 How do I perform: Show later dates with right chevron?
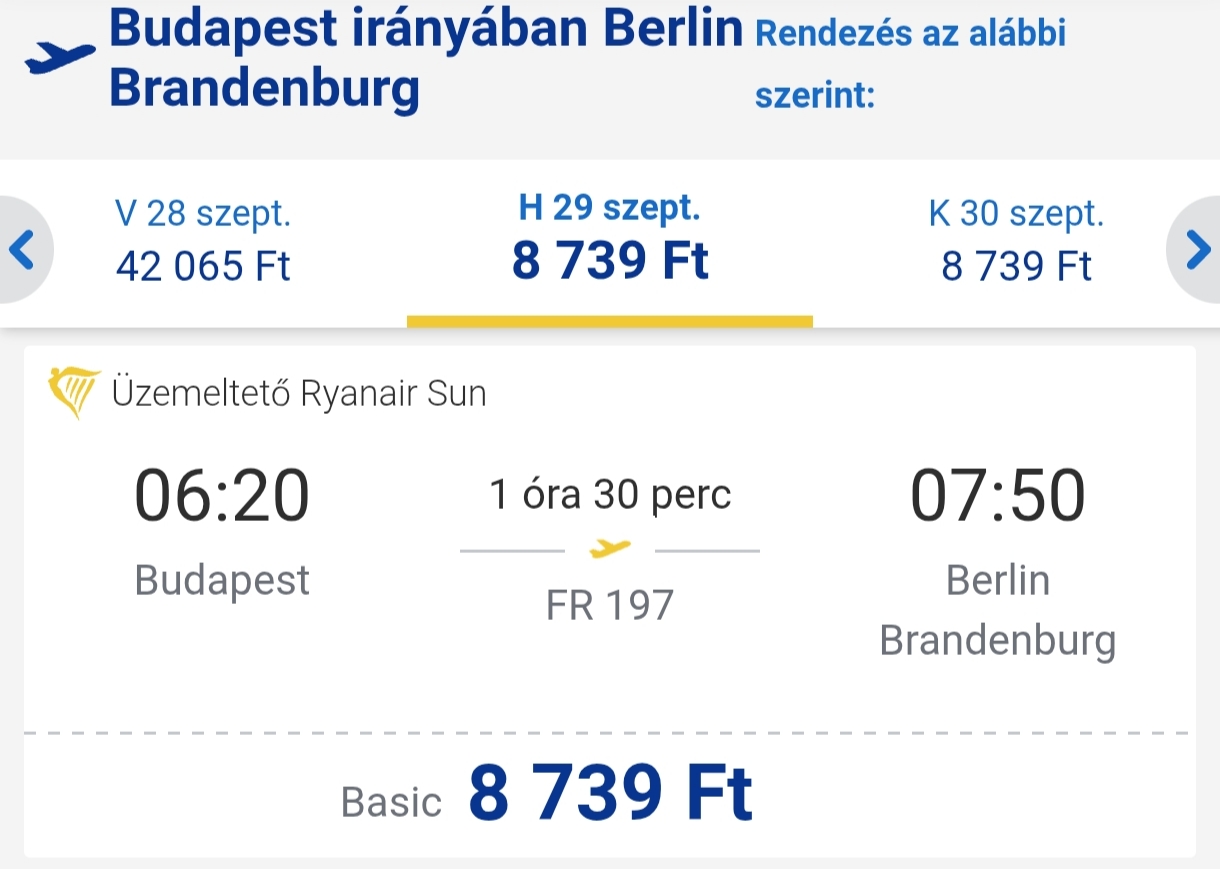[x=1196, y=250]
